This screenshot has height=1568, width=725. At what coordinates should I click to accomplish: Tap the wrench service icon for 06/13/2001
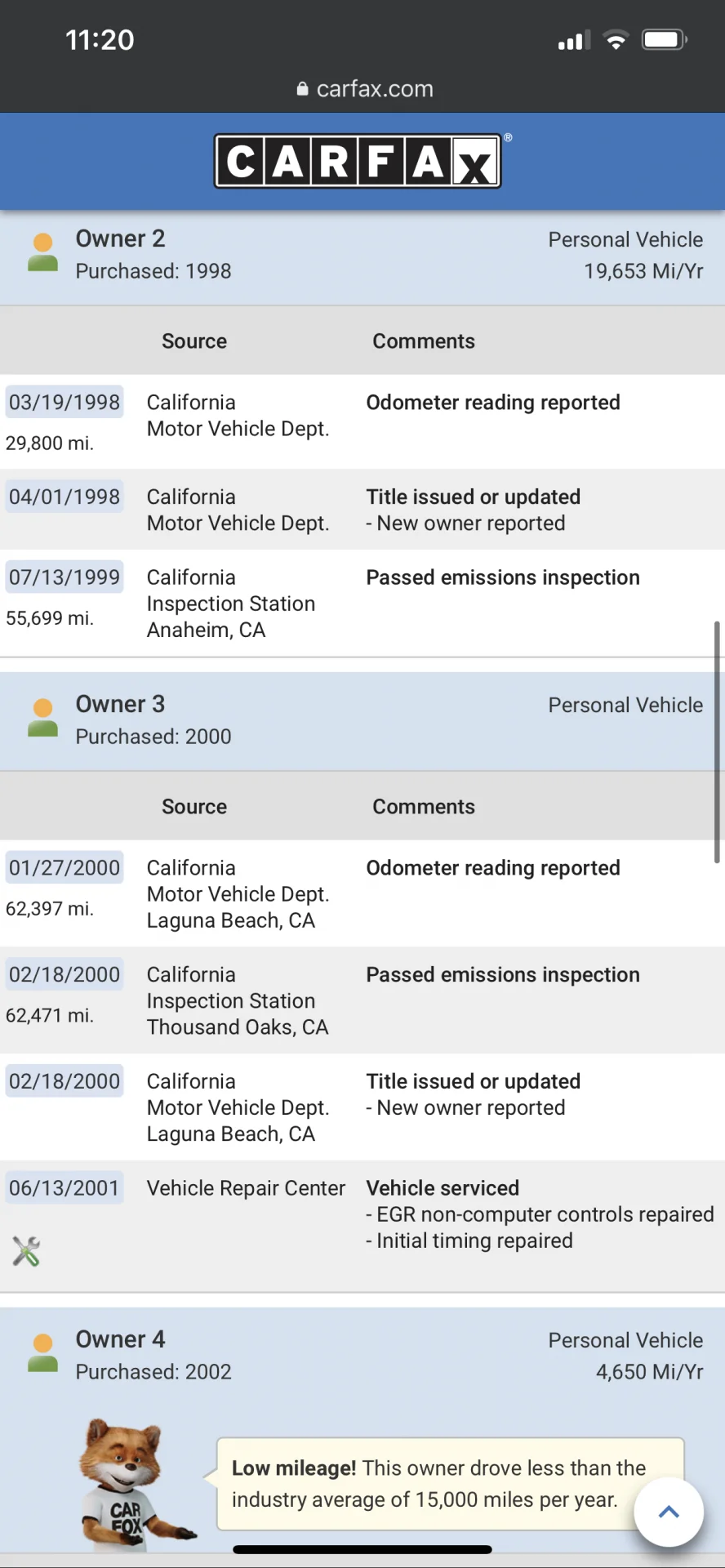point(26,1251)
